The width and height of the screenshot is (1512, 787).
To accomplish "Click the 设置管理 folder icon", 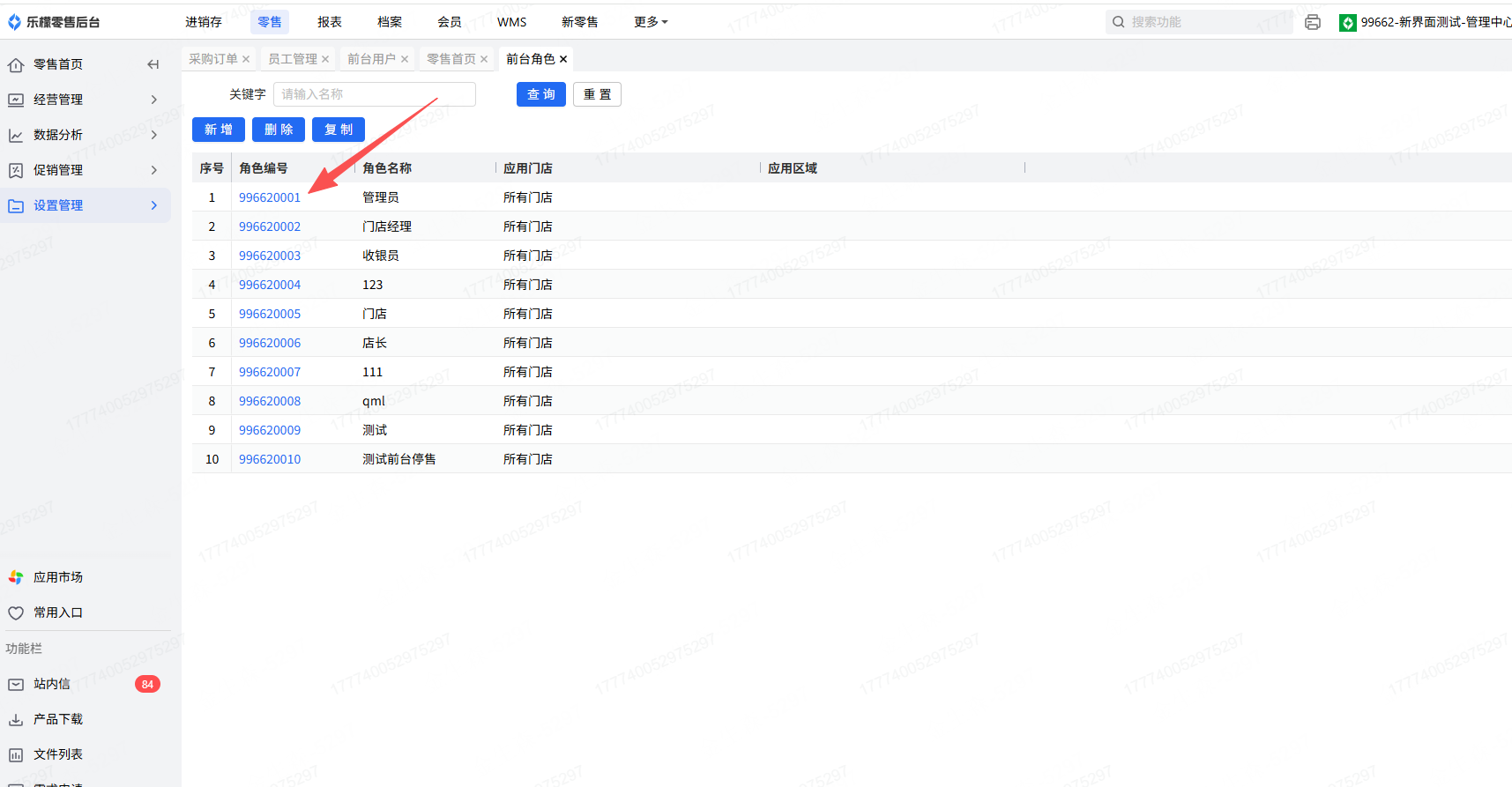I will coord(16,205).
